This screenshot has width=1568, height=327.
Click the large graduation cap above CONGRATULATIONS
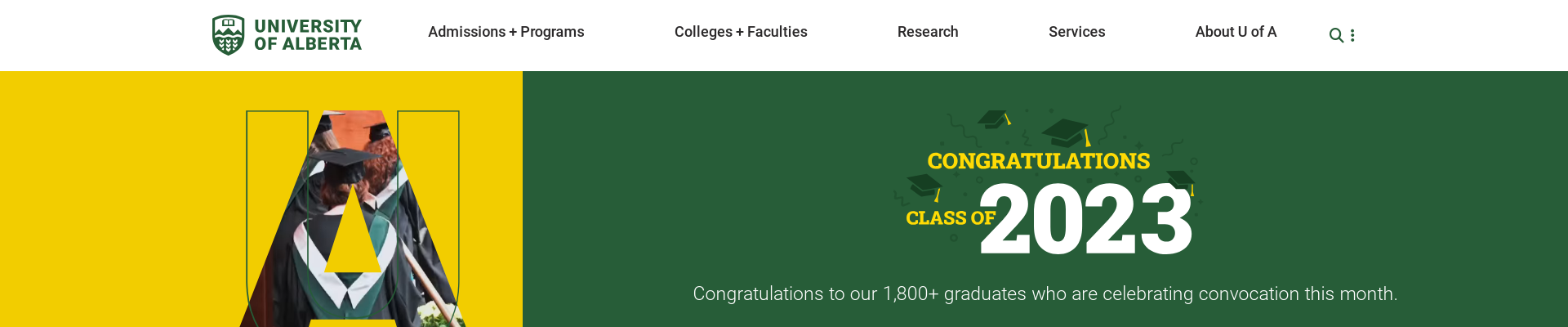[x=1066, y=132]
